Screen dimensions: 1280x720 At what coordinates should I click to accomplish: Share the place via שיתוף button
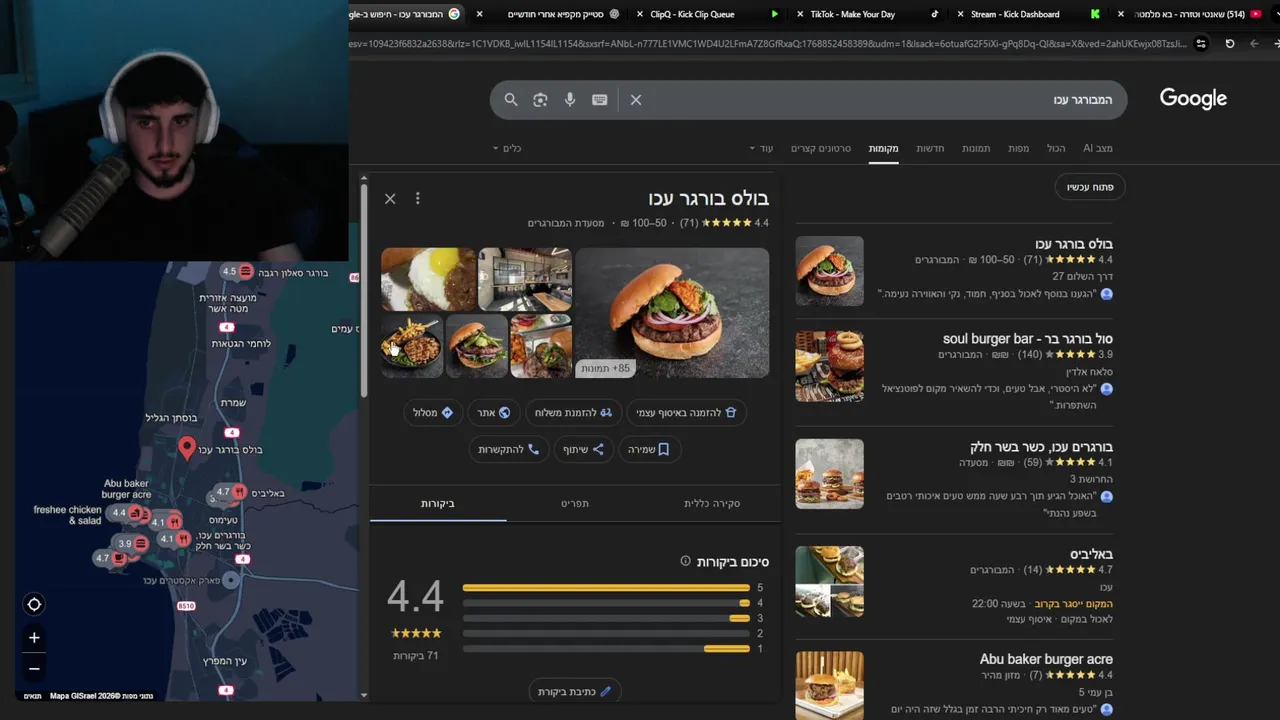point(583,450)
